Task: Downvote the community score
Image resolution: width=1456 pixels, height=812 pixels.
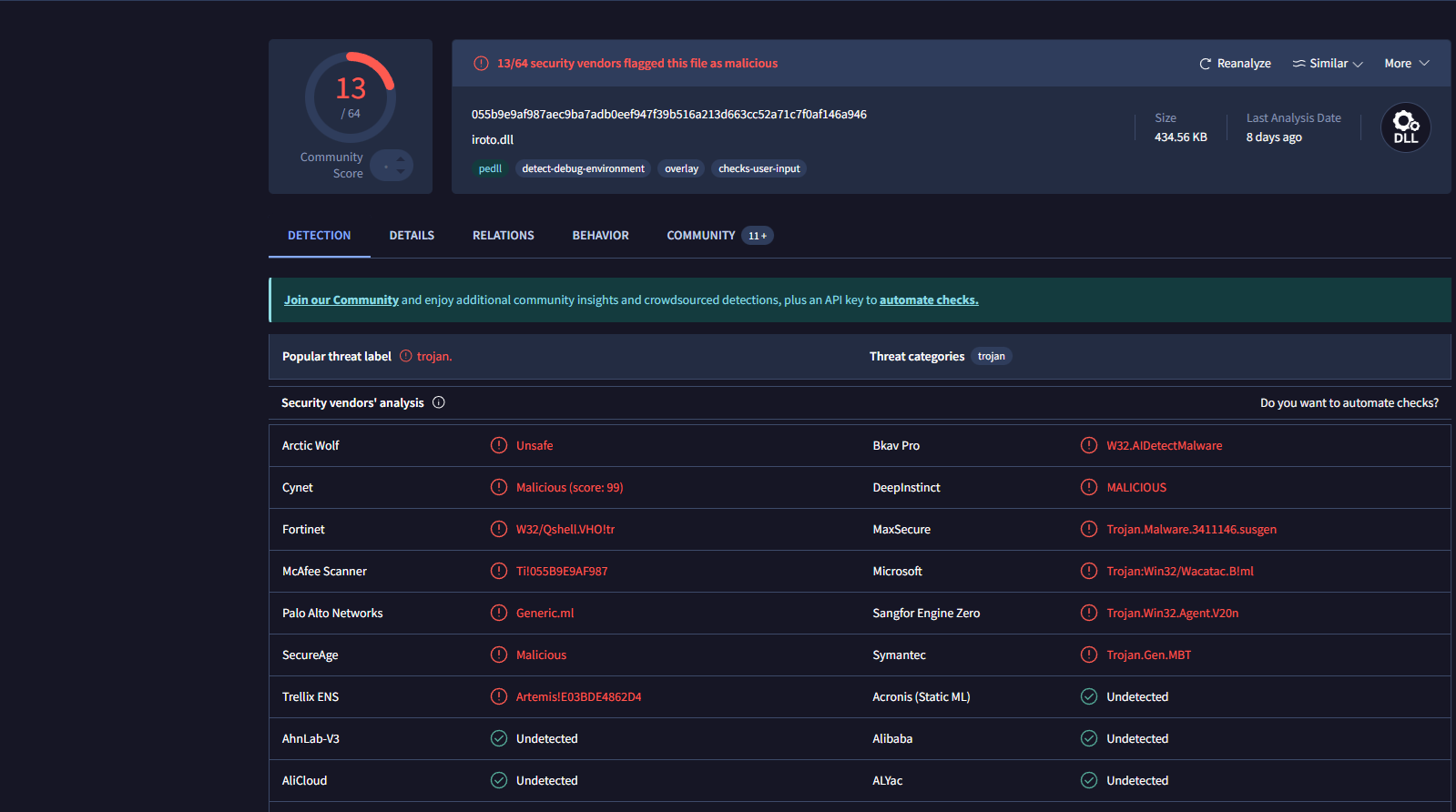Action: tap(401, 172)
